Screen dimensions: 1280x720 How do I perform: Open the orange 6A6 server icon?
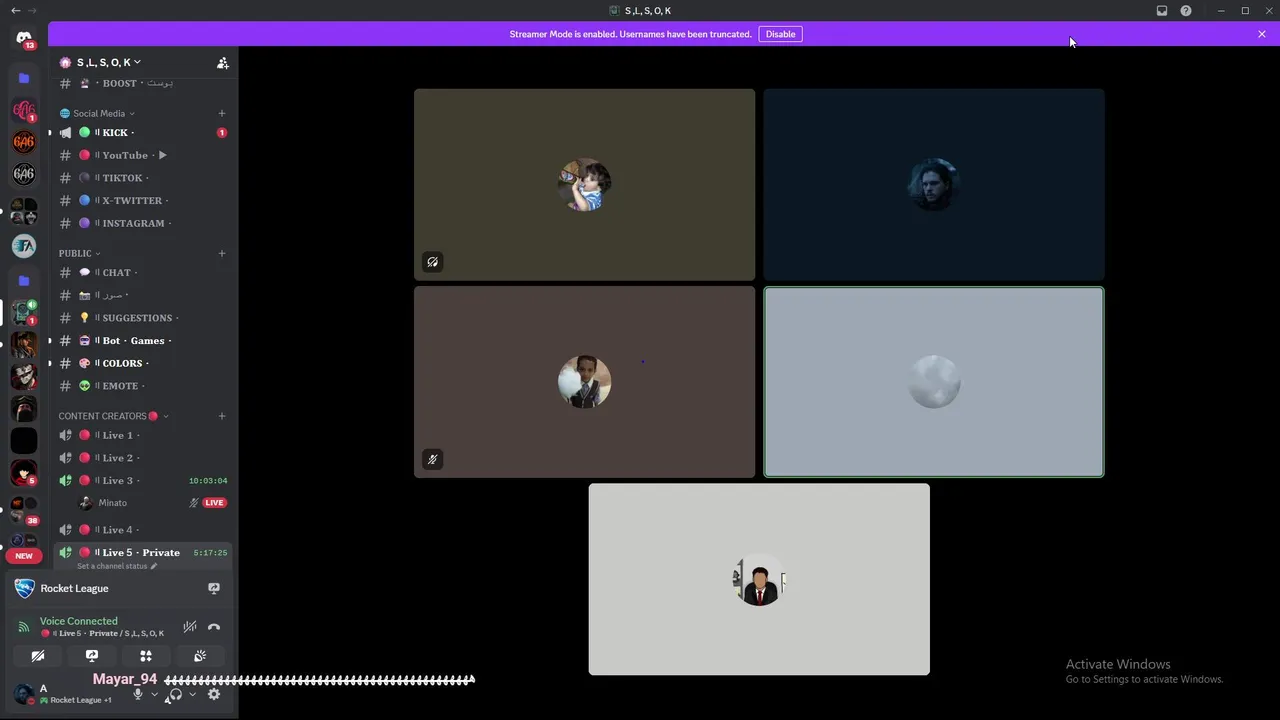[x=24, y=142]
